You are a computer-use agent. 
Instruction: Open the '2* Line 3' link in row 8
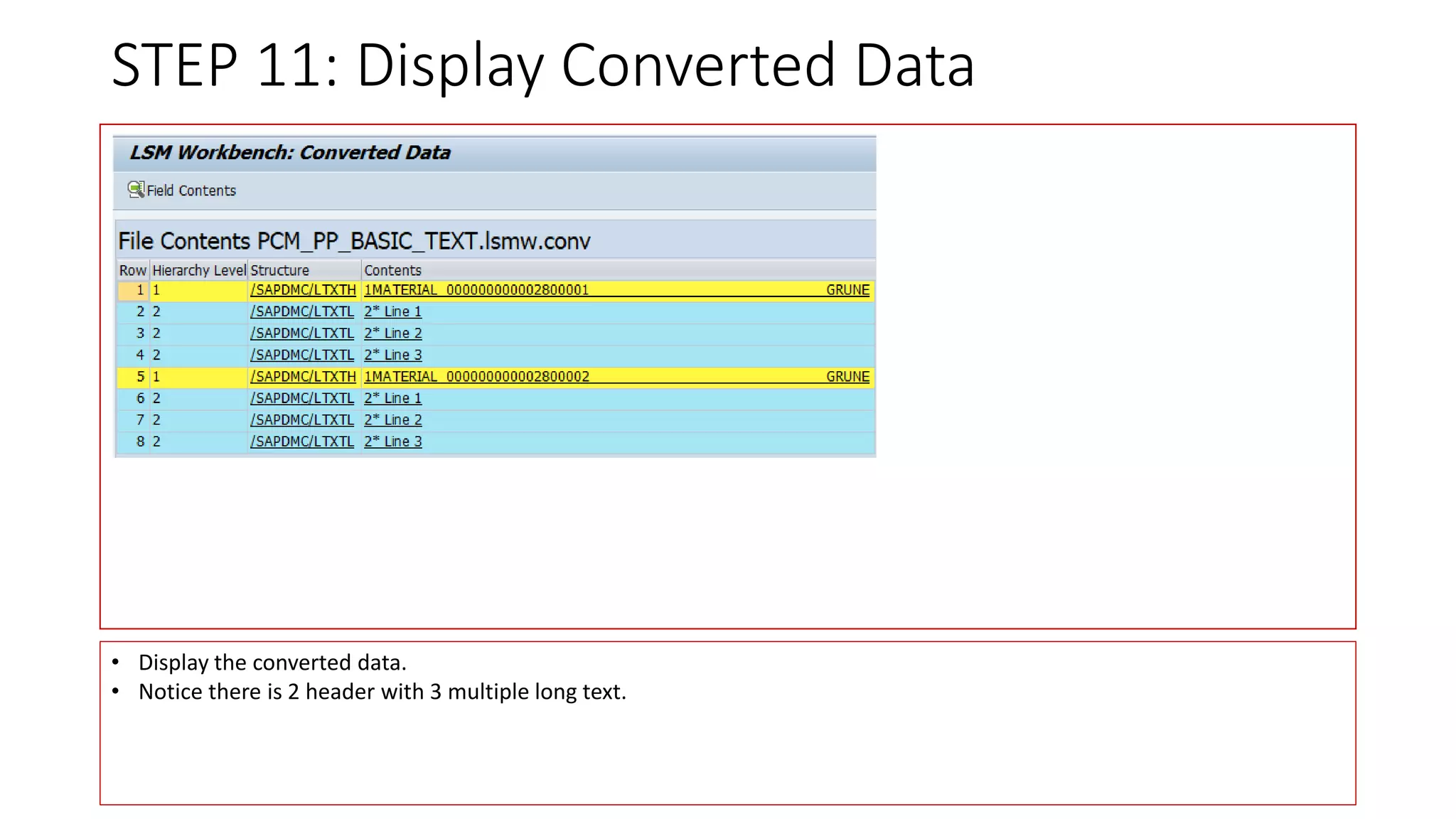click(x=392, y=441)
